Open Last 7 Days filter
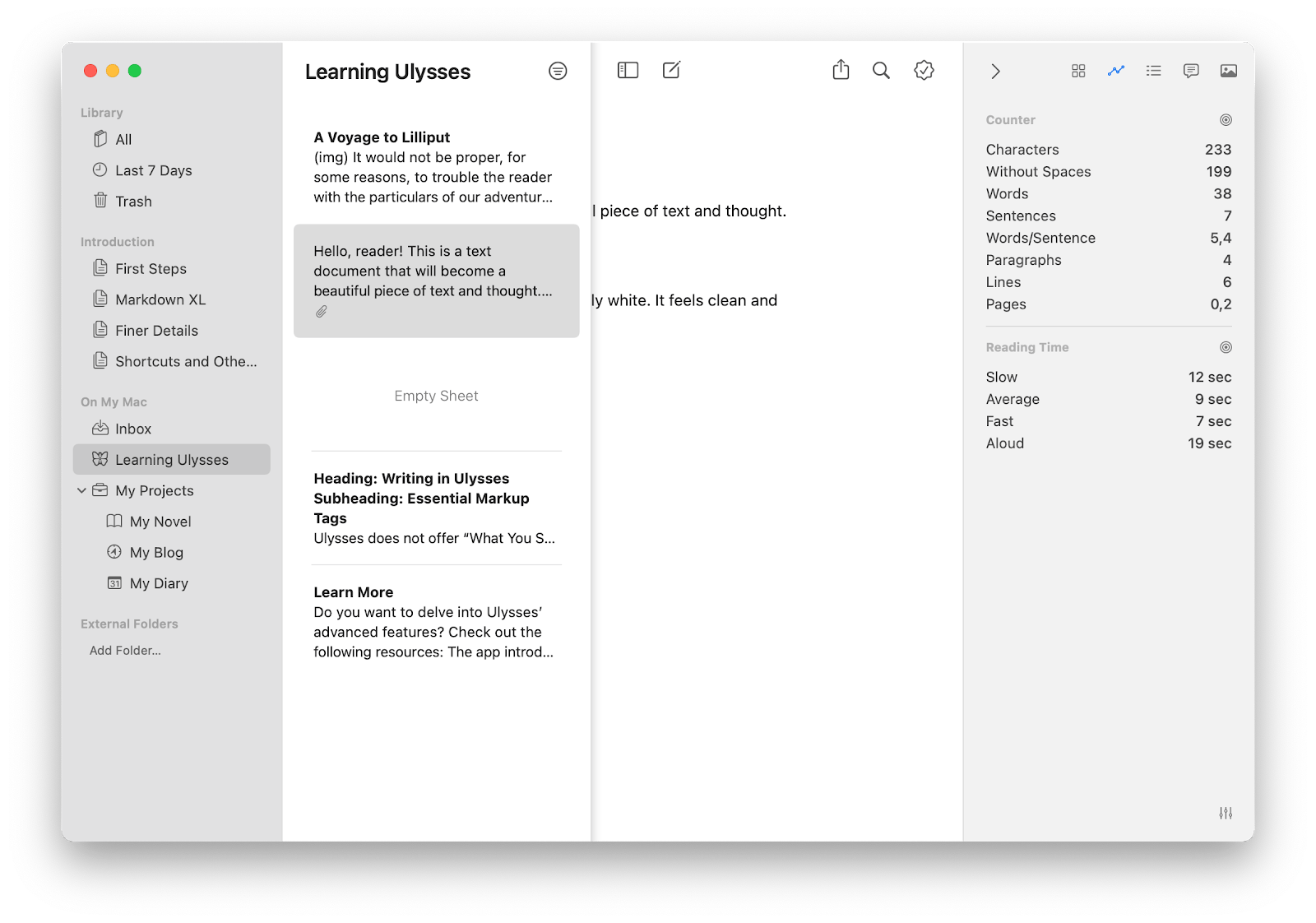Screen dimensions: 1316x923 171,170
